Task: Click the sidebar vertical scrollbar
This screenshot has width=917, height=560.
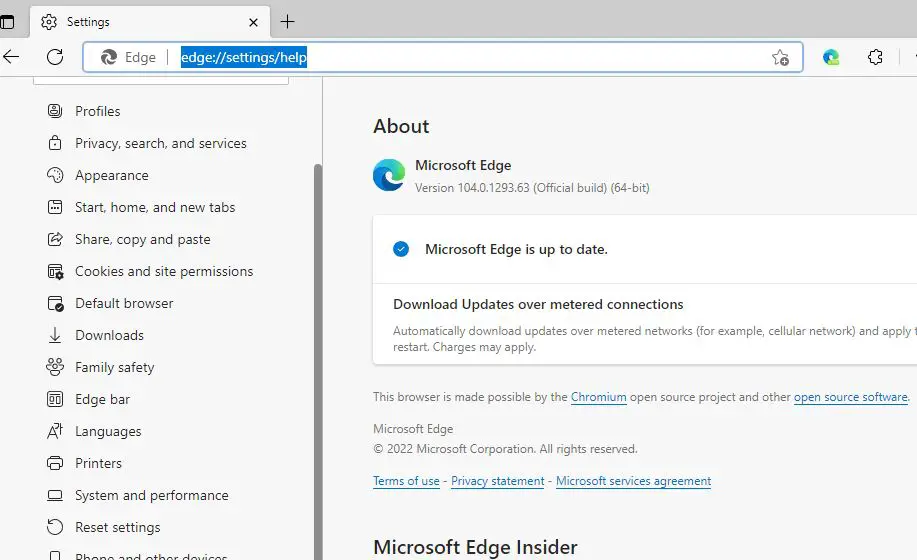Action: (318, 361)
